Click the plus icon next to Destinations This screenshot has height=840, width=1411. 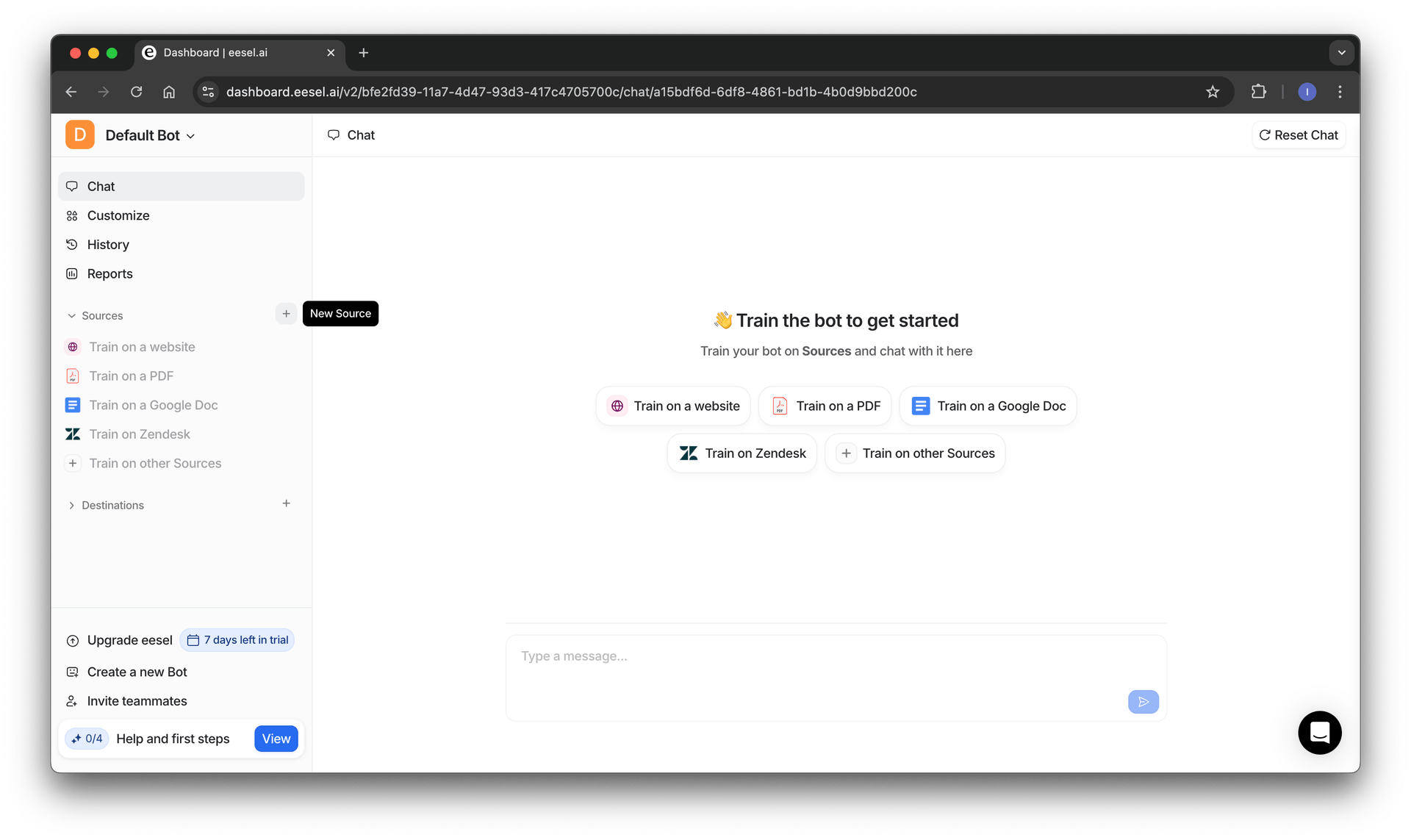286,503
